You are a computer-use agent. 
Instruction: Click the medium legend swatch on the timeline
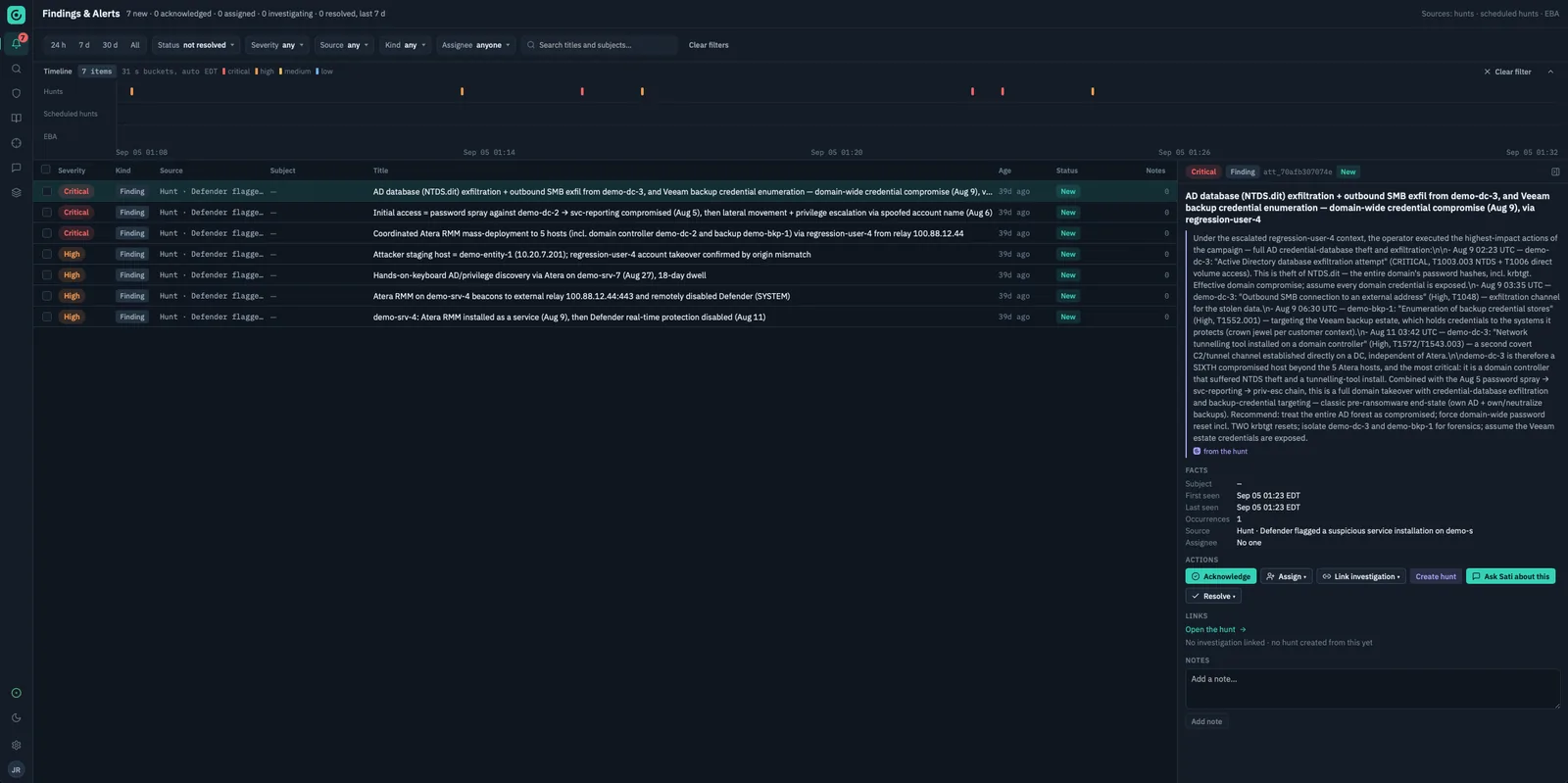(280, 72)
